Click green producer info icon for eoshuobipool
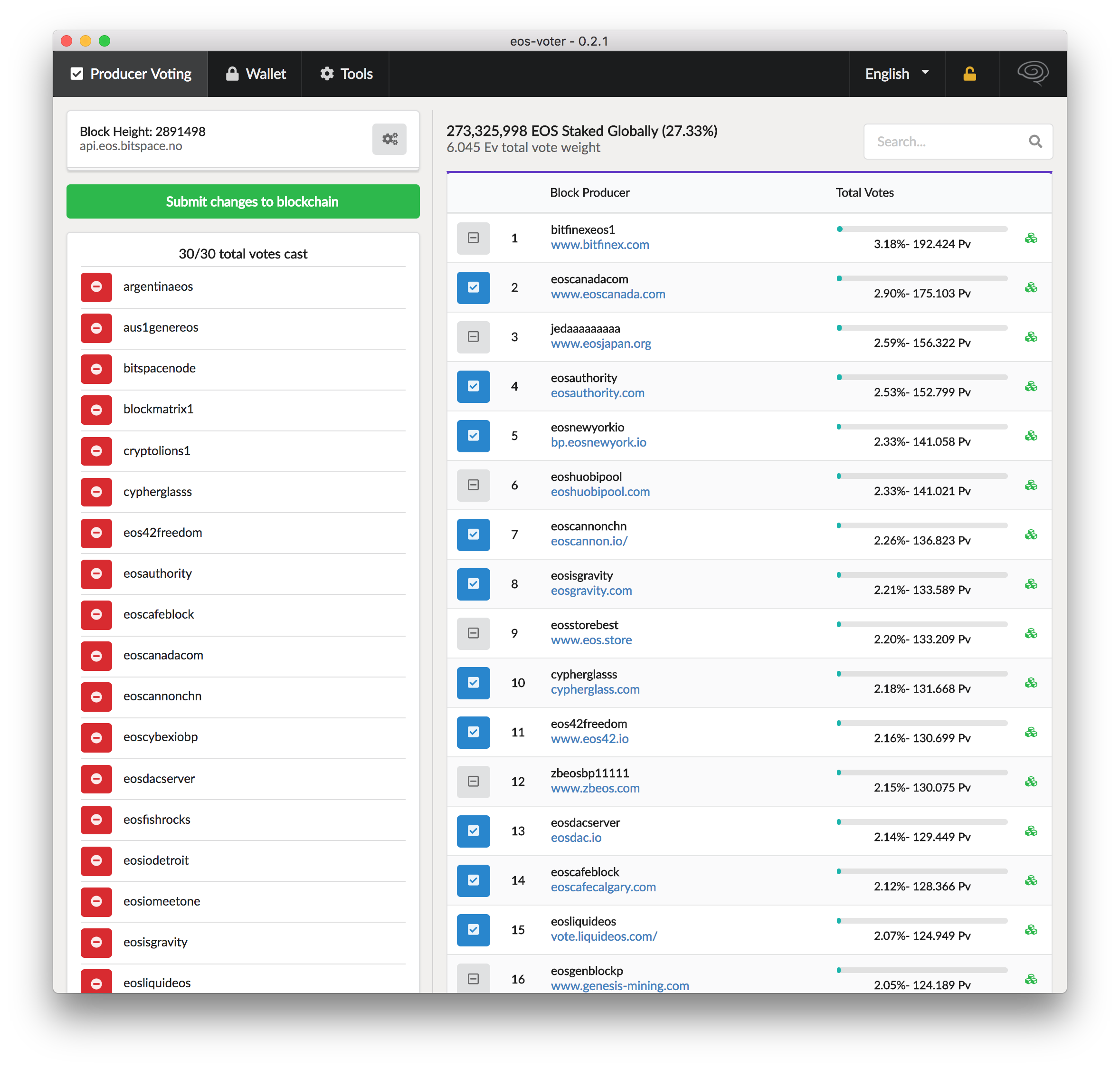This screenshot has width=1120, height=1069. (x=1031, y=486)
